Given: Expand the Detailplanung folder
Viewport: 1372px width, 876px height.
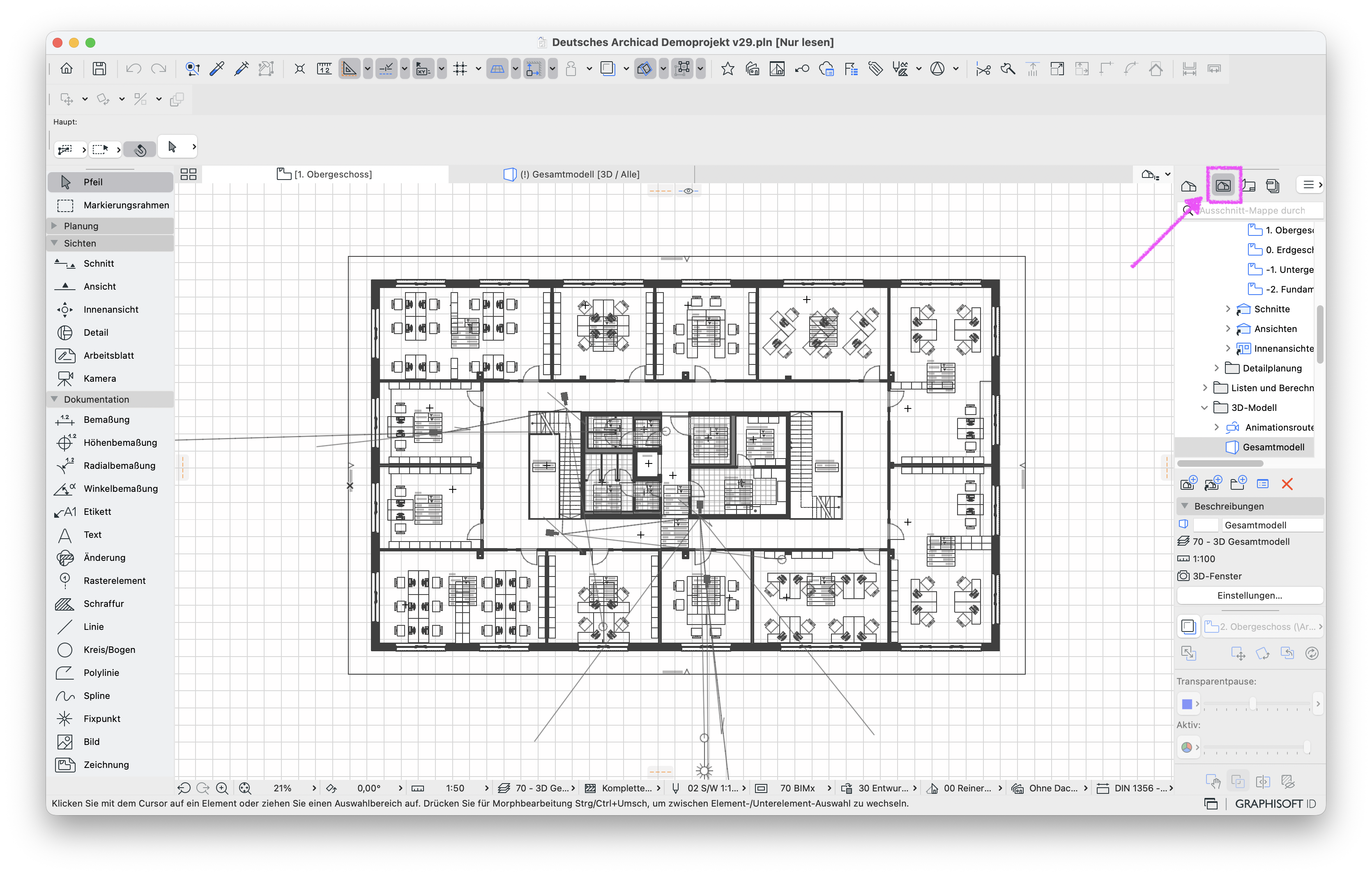Looking at the screenshot, I should [1216, 368].
